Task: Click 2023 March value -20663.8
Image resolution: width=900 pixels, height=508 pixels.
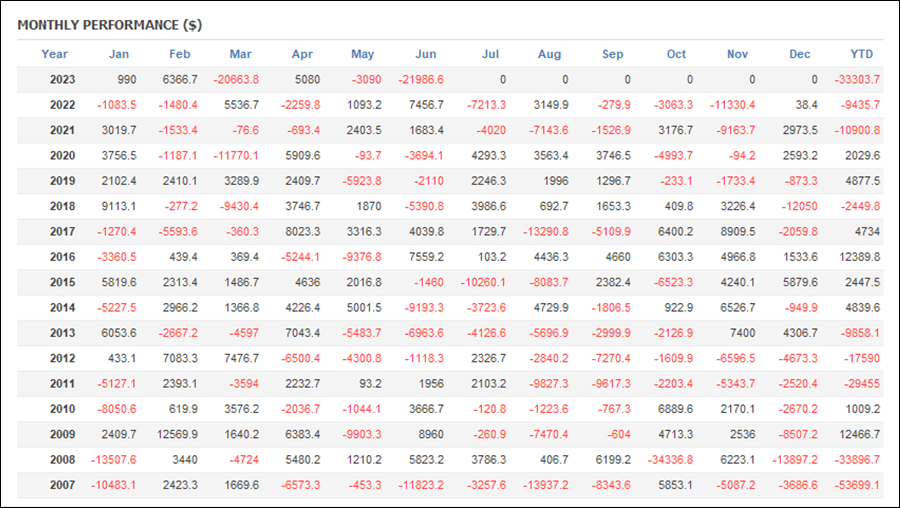Action: [236, 80]
